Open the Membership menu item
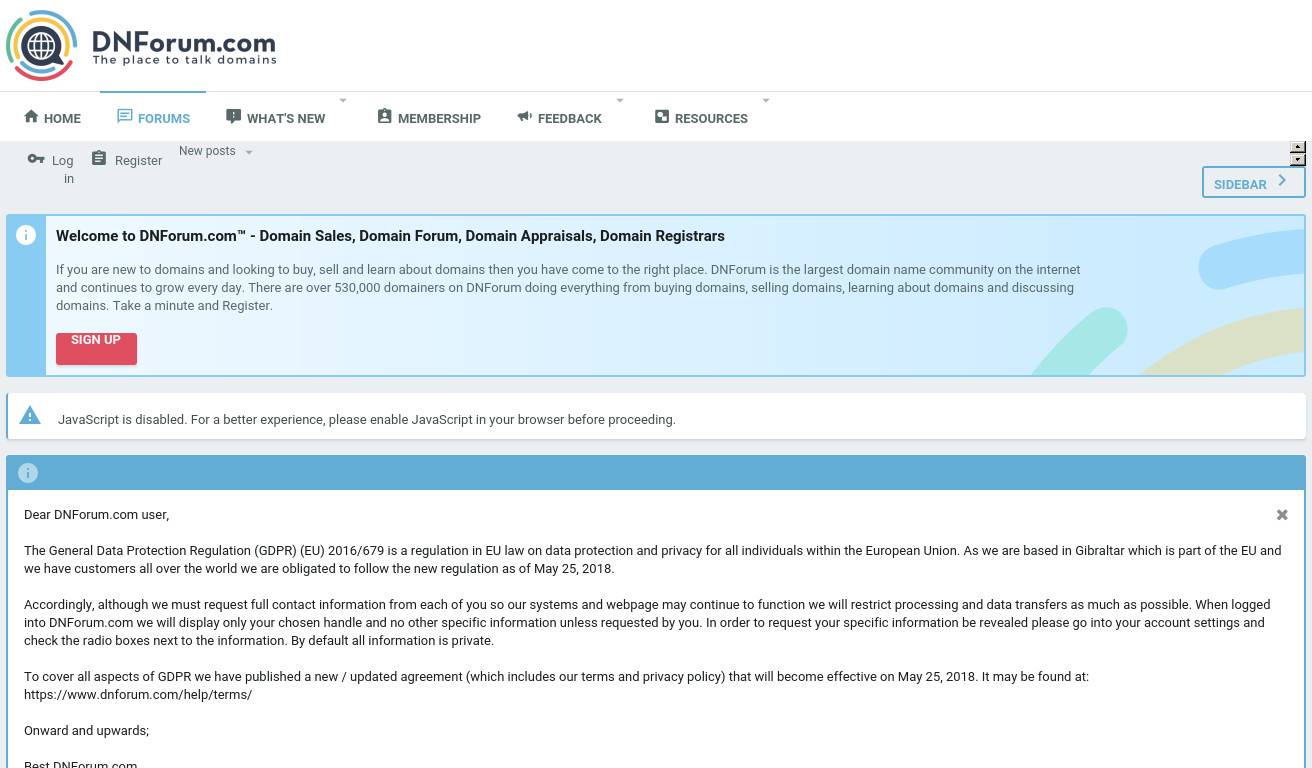 439,118
